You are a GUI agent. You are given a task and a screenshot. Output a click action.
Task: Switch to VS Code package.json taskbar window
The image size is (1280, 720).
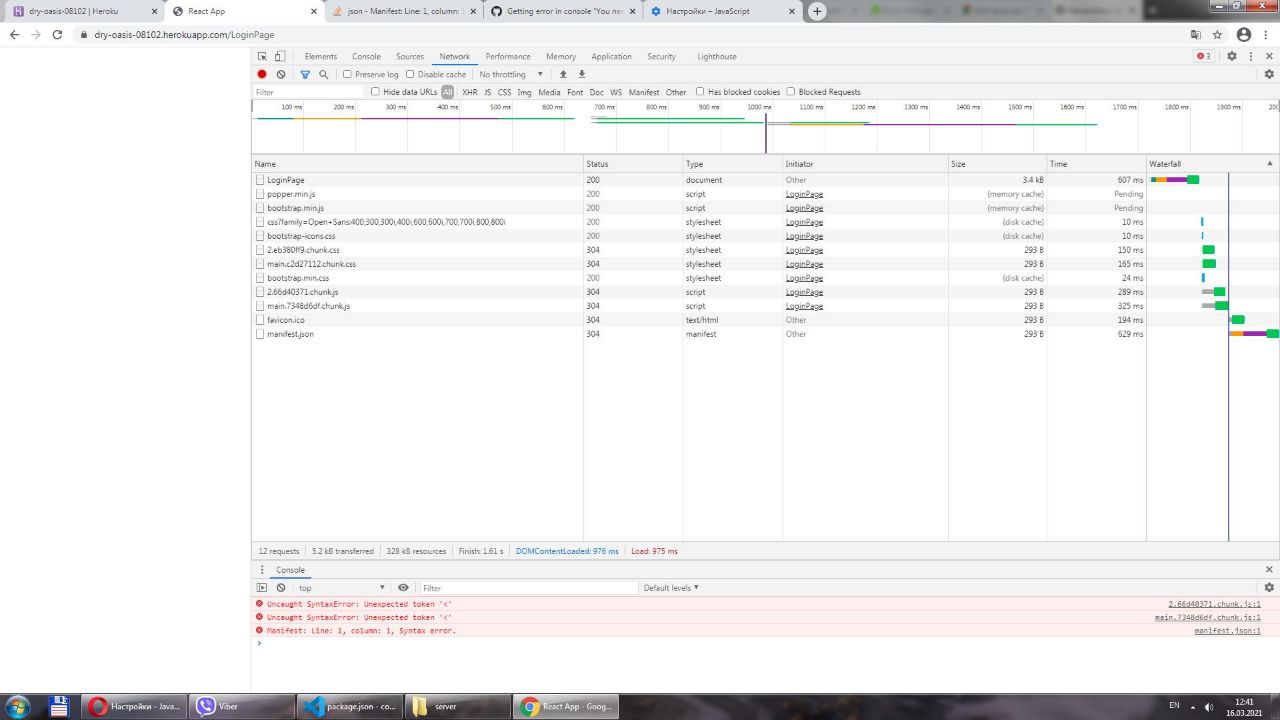tap(351, 706)
